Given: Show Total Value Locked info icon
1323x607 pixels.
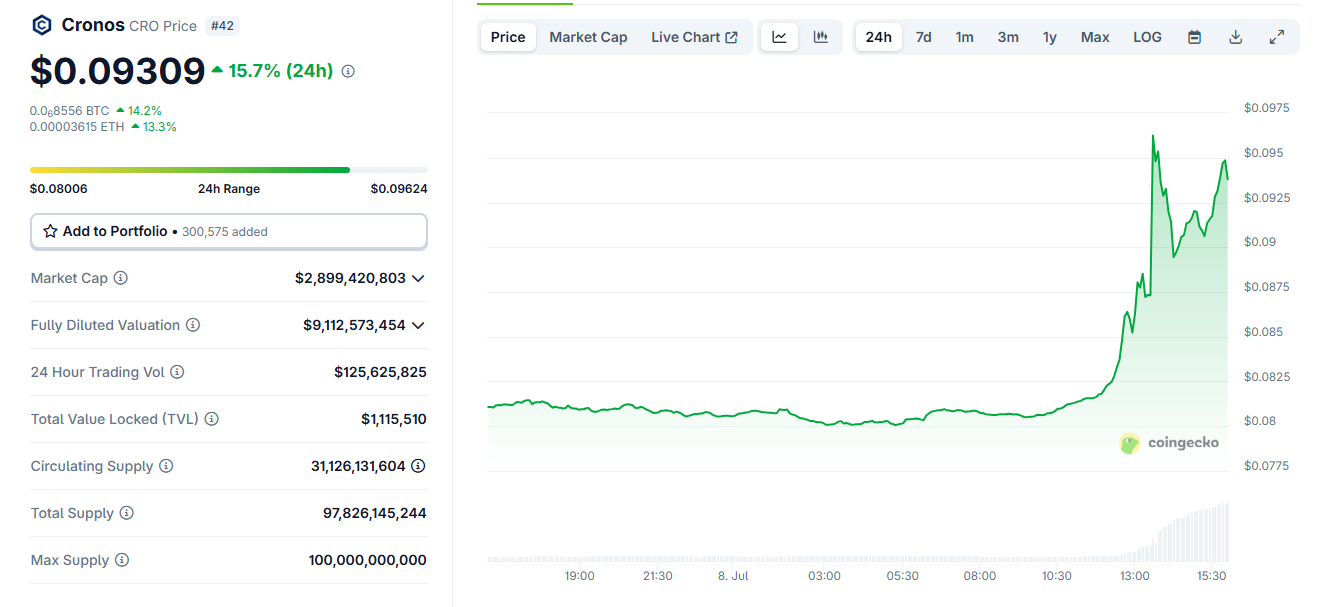Looking at the screenshot, I should coord(212,419).
